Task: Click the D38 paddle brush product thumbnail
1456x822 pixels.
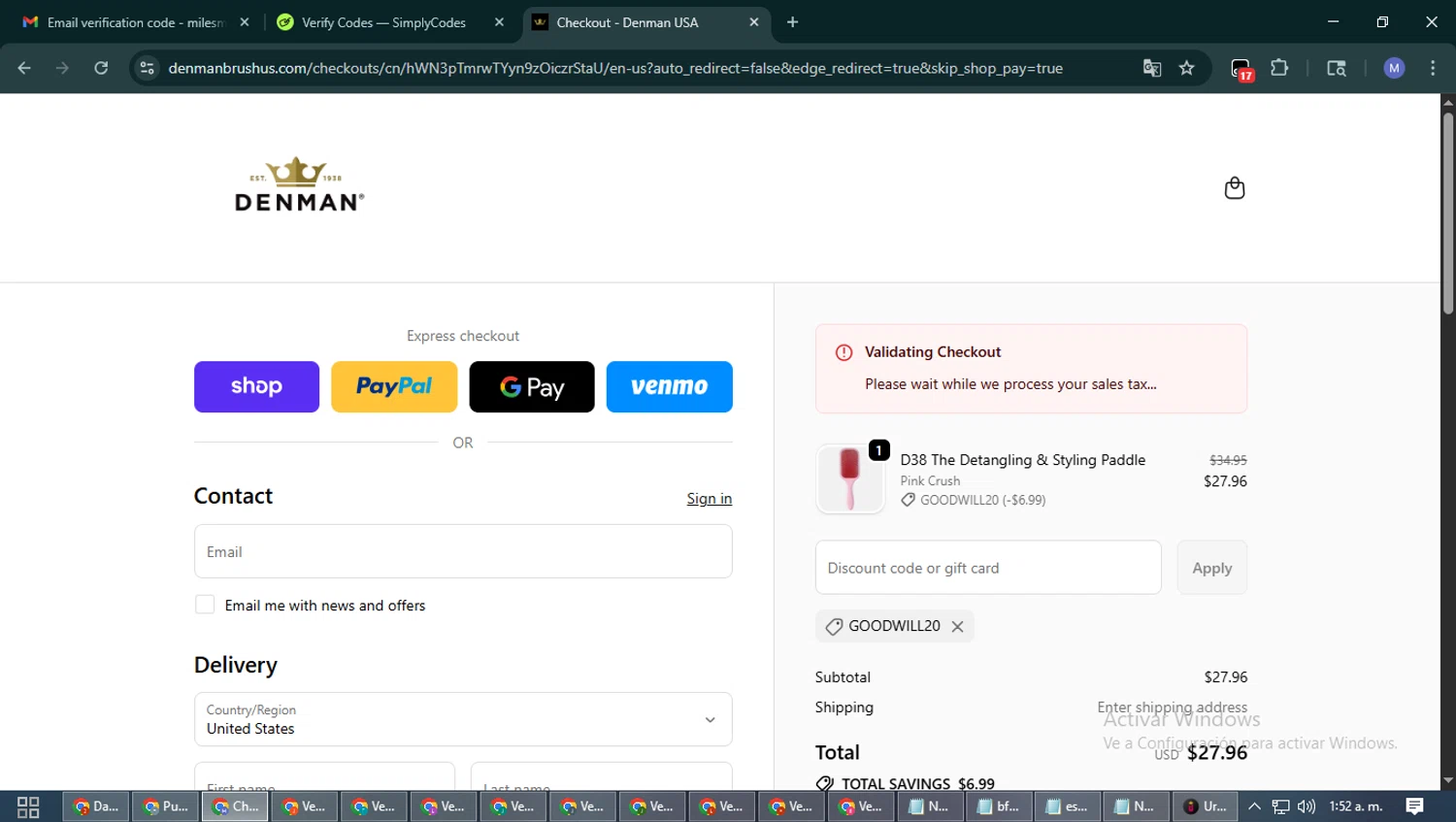Action: (x=850, y=478)
